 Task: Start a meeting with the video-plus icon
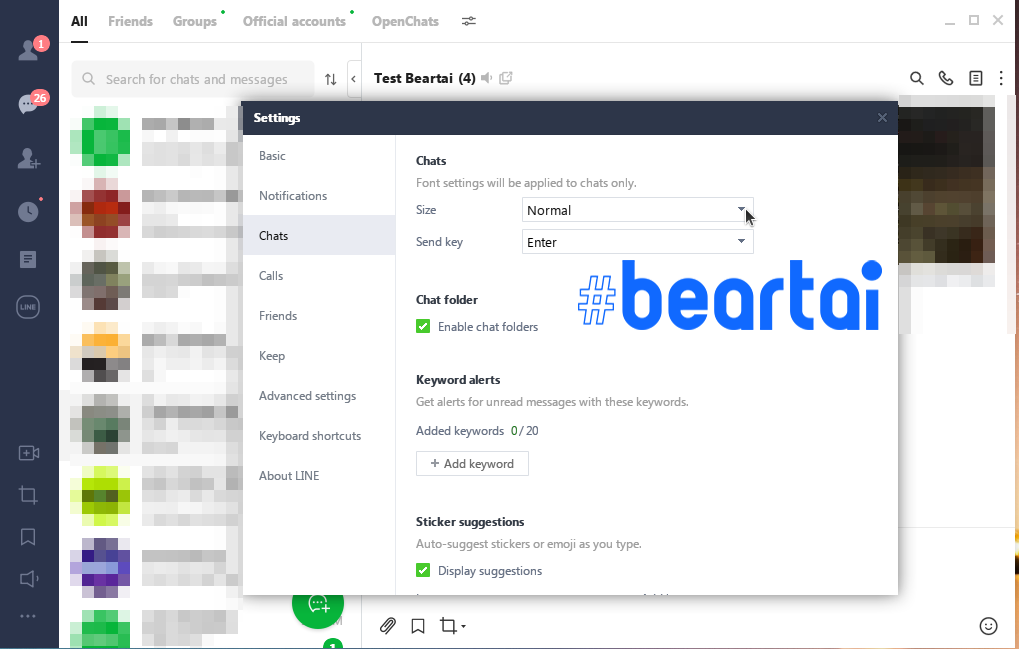[x=29, y=453]
